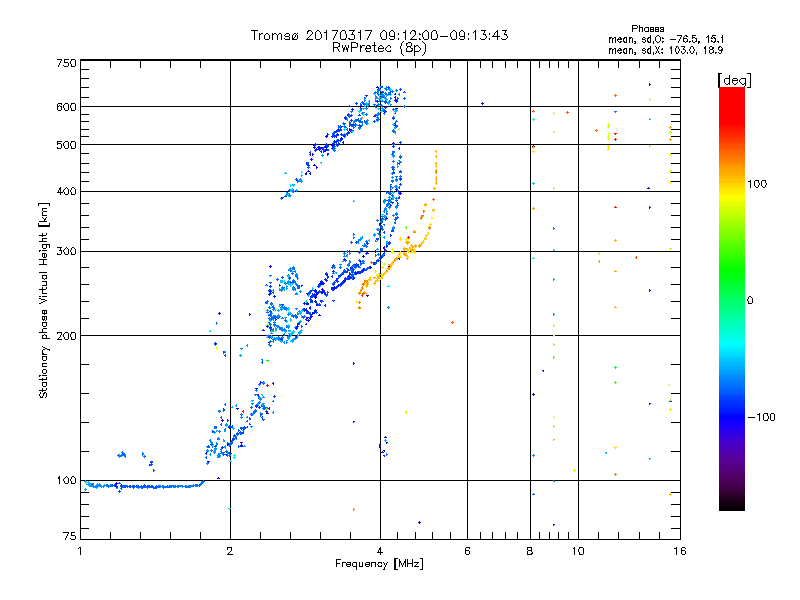The height and width of the screenshot is (600, 800).
Task: Click the x-axis tick label '8'
Action: (x=530, y=551)
